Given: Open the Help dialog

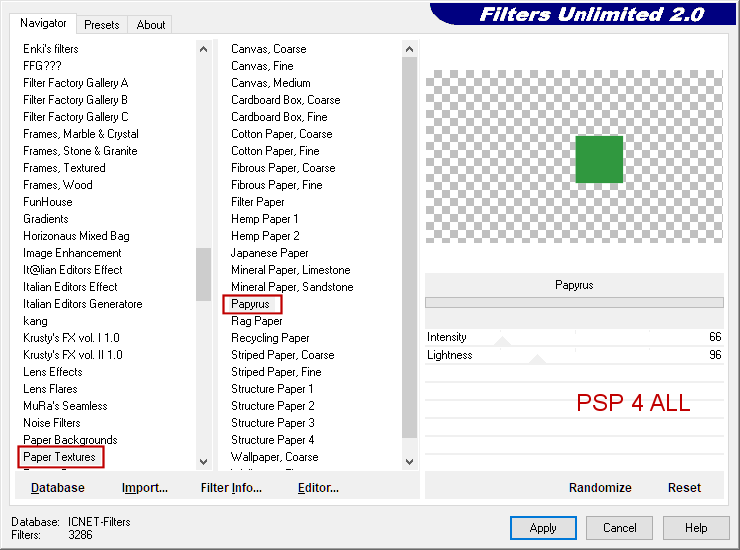Looking at the screenshot, I should point(696,528).
